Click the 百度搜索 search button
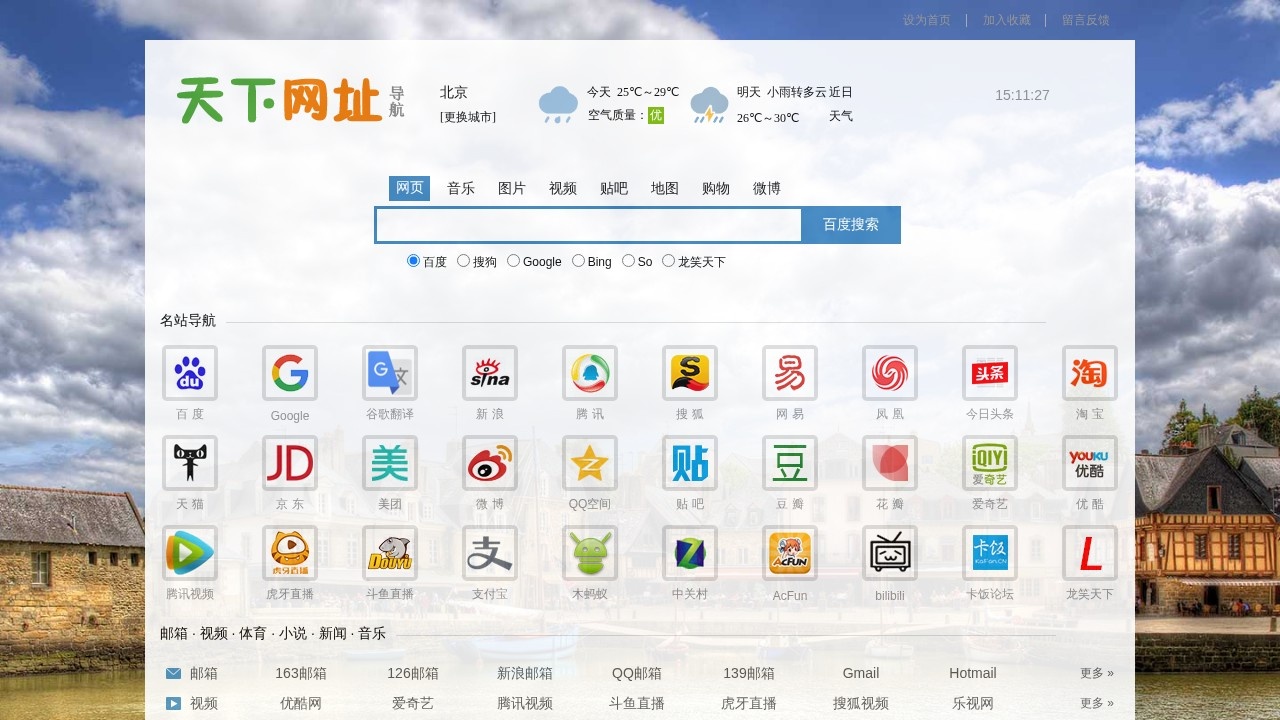Image resolution: width=1280 pixels, height=720 pixels. (x=851, y=225)
